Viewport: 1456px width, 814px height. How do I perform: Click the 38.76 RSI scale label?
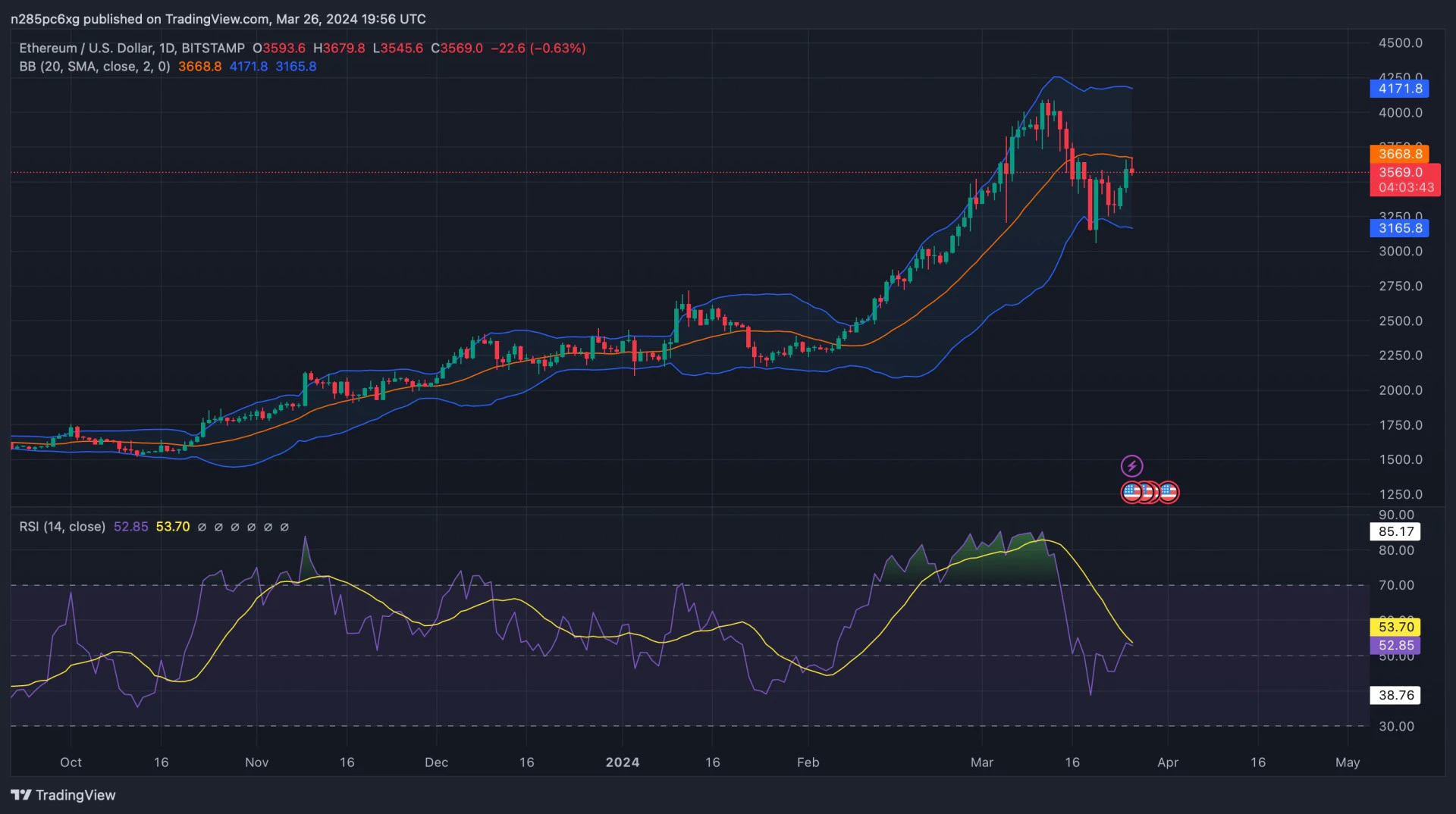(1395, 695)
